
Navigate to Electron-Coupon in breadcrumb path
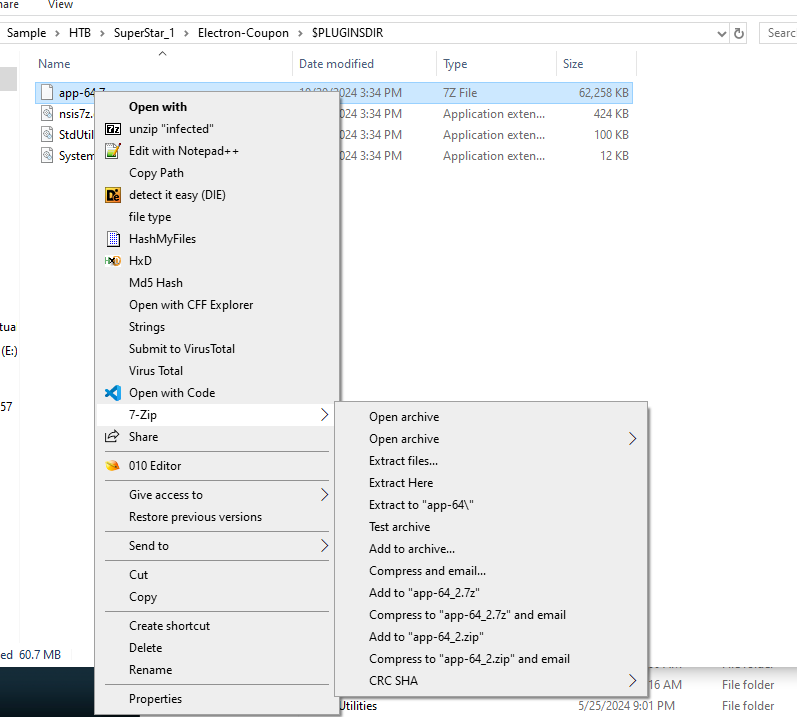pyautogui.click(x=243, y=33)
